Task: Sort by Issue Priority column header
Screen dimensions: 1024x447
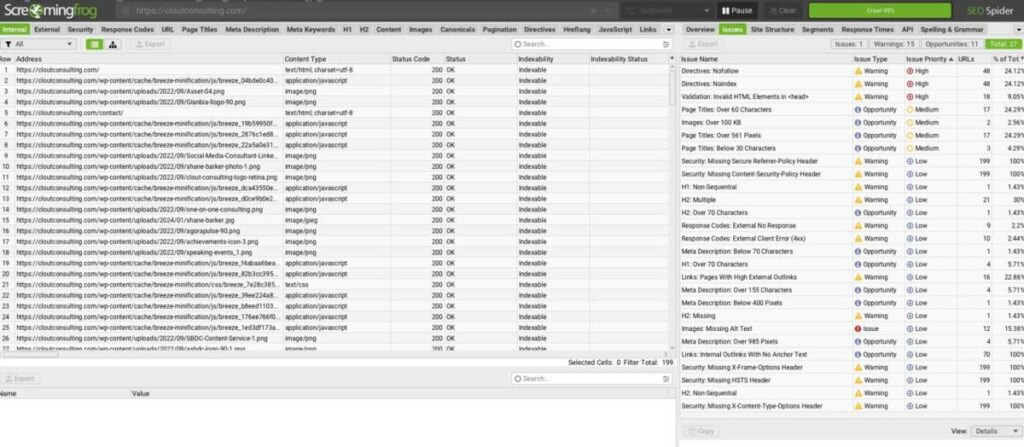Action: pyautogui.click(x=930, y=59)
